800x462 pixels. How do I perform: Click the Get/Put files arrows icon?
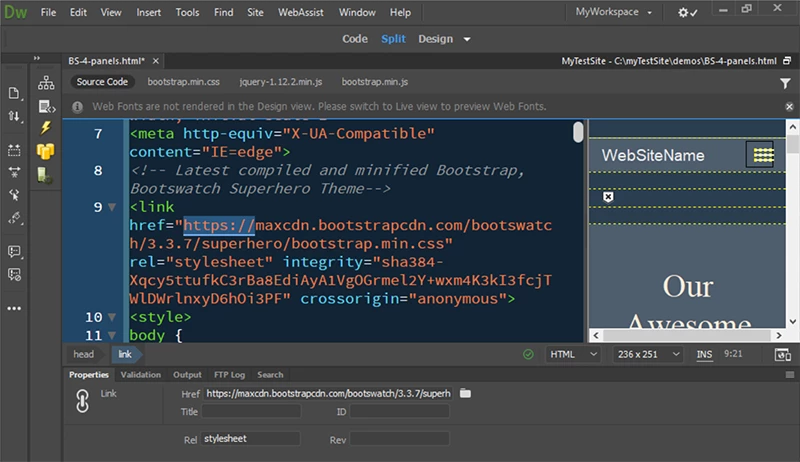pyautogui.click(x=14, y=116)
